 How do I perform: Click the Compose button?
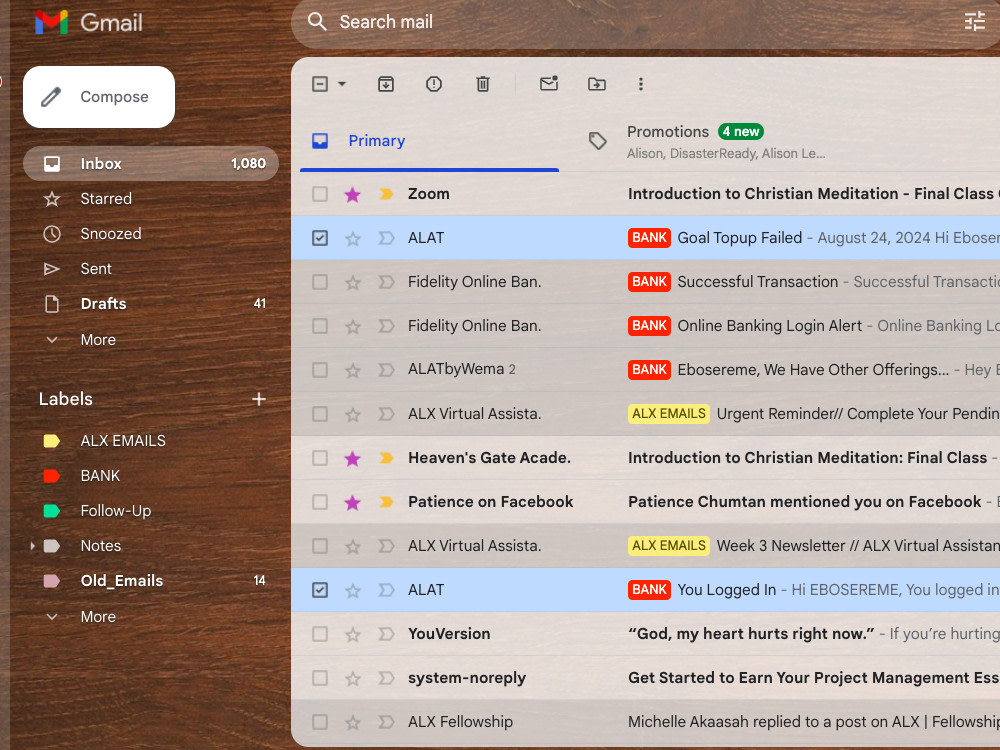[x=99, y=97]
